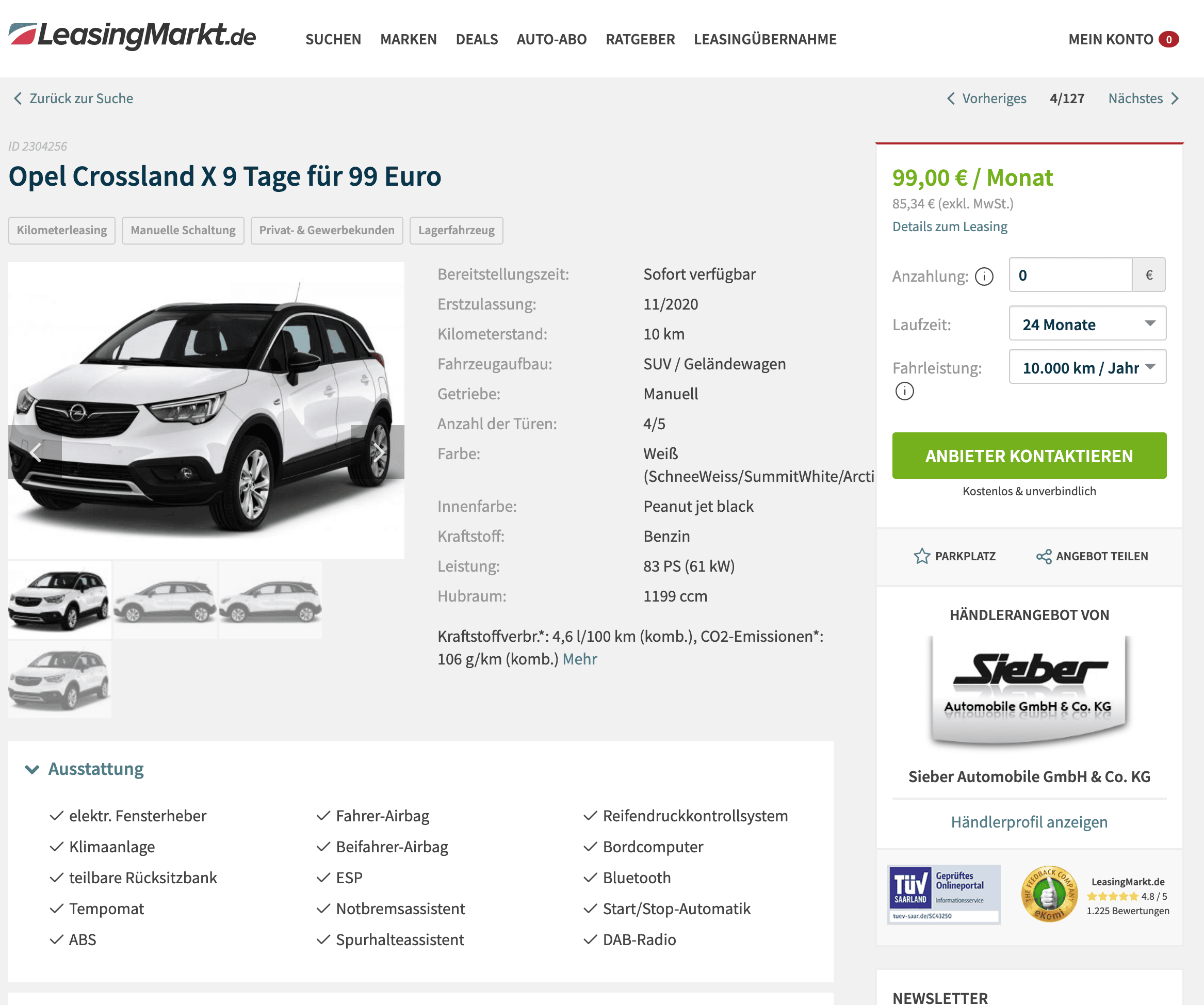Open the Anzahlung info icon
Viewport: 1204px width, 1005px height.
click(x=984, y=277)
